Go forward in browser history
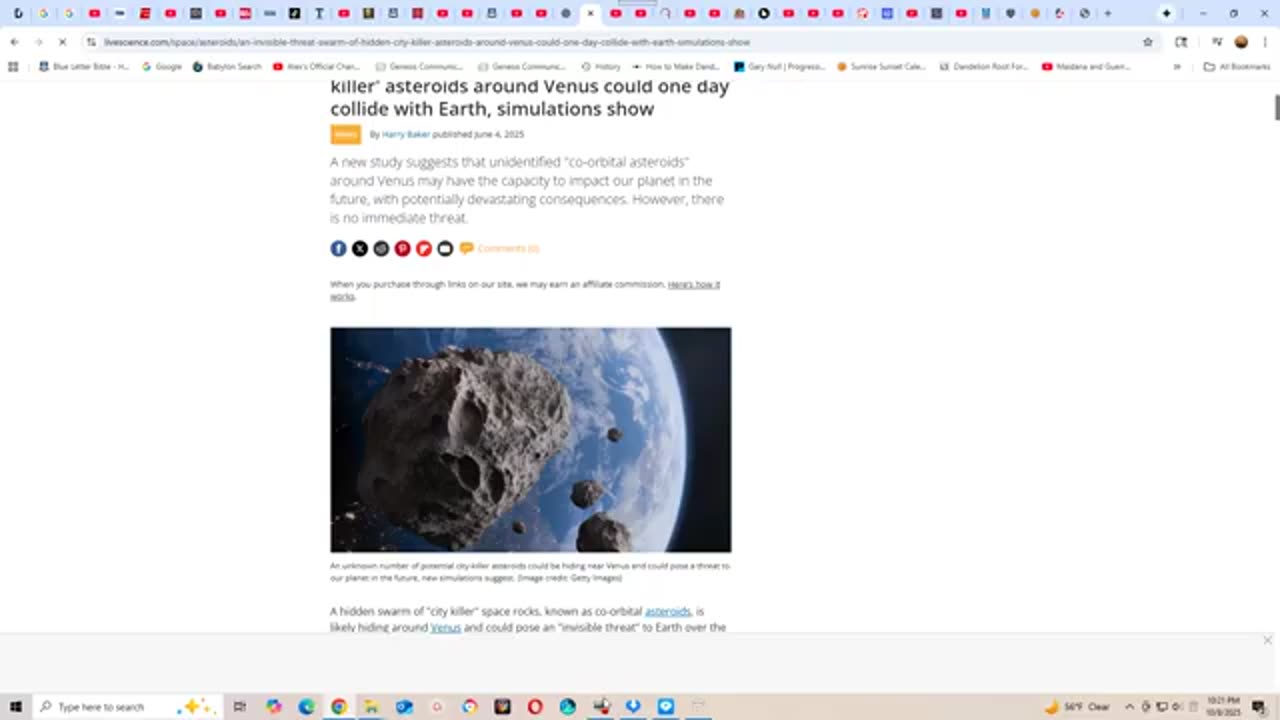This screenshot has height=720, width=1280. coord(38,42)
